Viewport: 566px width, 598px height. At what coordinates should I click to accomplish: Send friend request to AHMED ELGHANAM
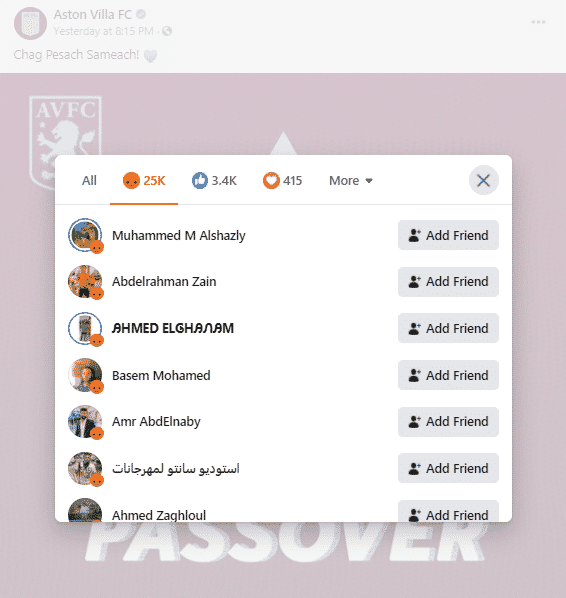448,328
